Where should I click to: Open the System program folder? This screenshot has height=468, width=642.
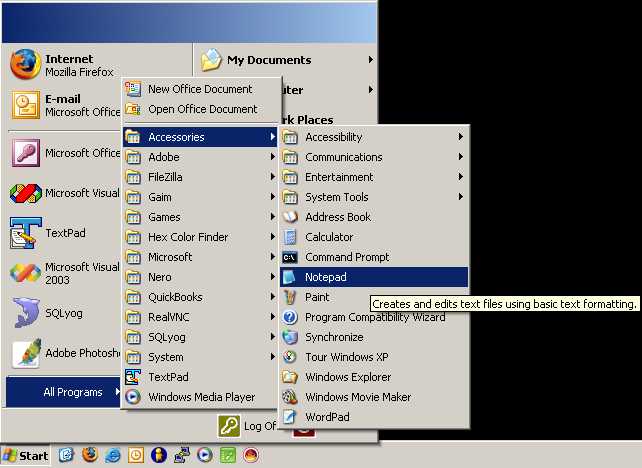click(x=200, y=357)
